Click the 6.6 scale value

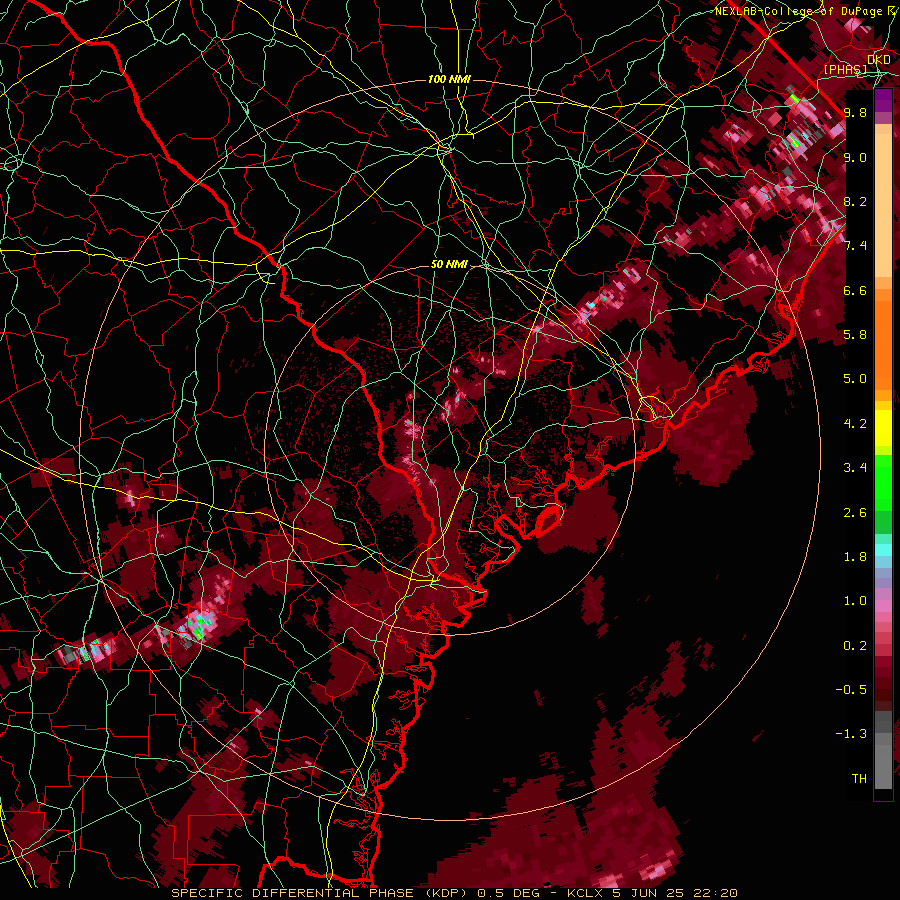(x=855, y=290)
